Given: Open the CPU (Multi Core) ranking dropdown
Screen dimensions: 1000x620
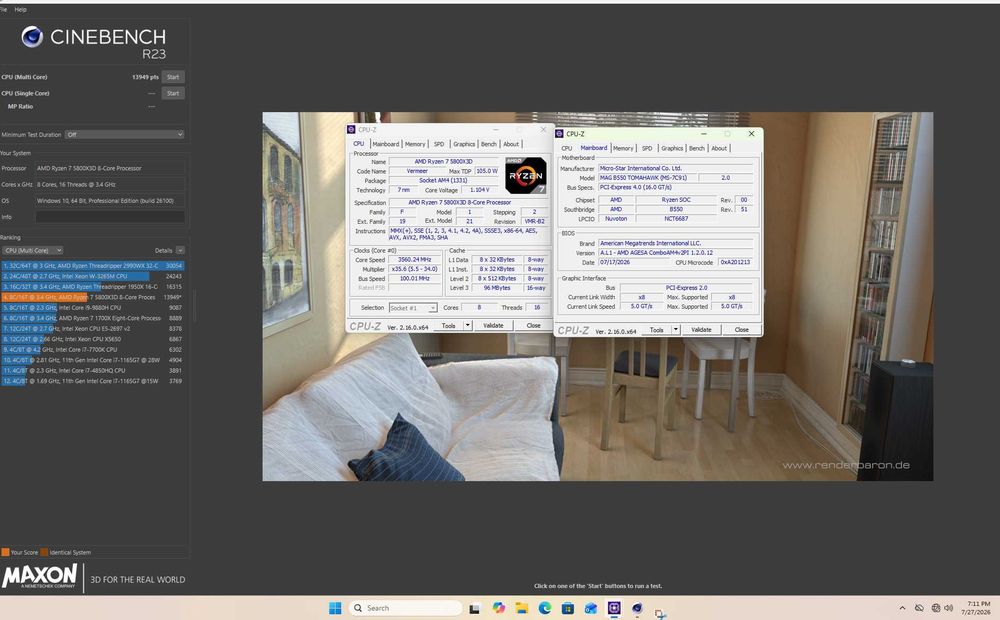Looking at the screenshot, I should 33,251.
